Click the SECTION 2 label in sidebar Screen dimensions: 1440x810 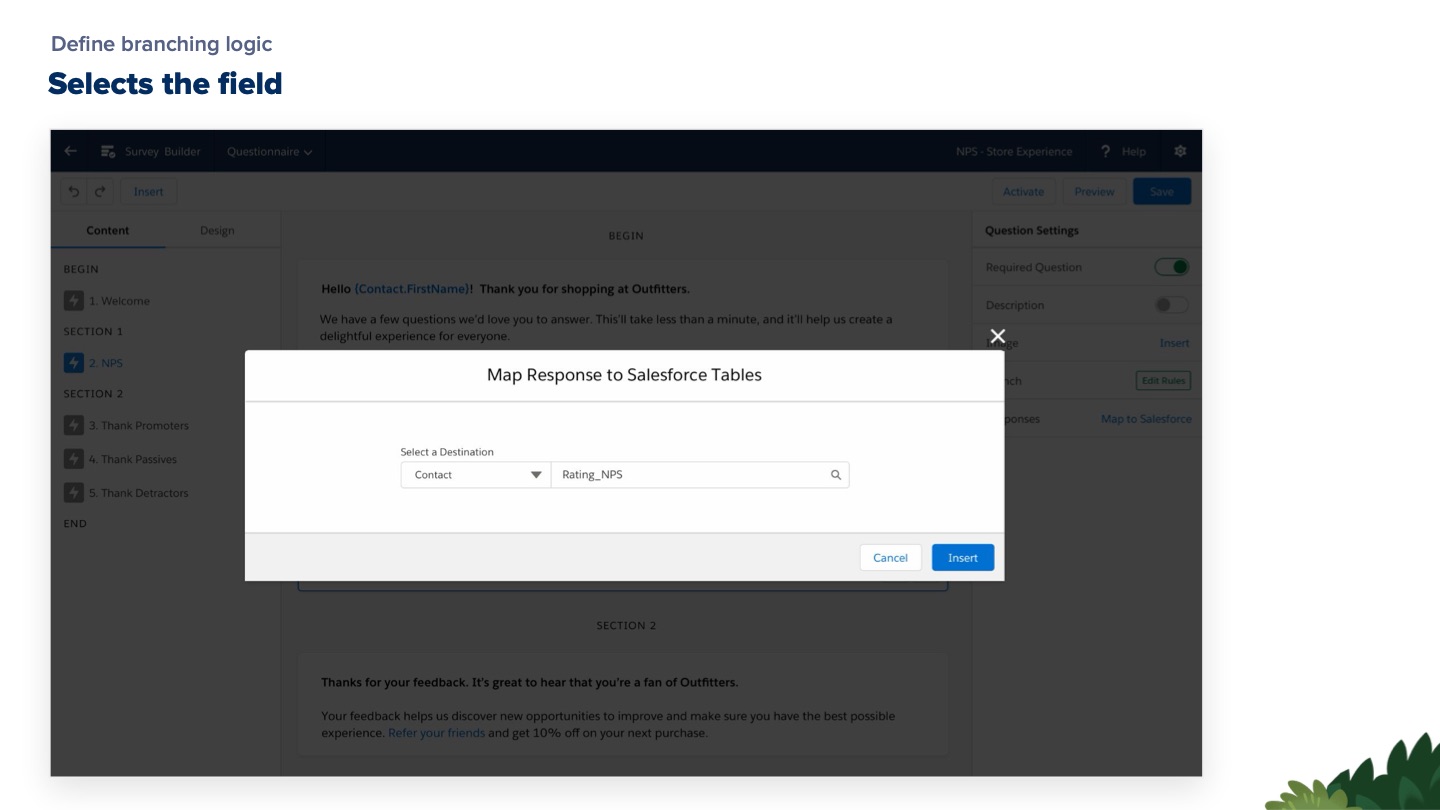(94, 394)
